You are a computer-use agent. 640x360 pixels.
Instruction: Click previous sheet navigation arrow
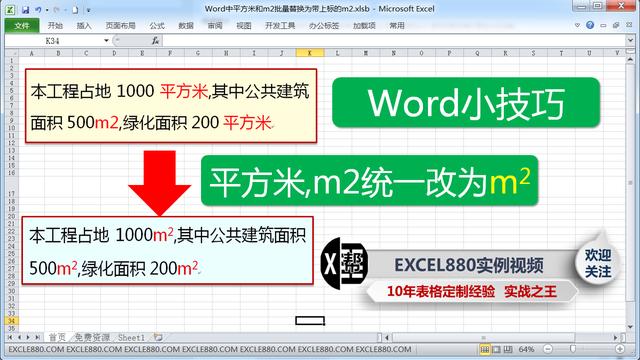[x=19, y=338]
